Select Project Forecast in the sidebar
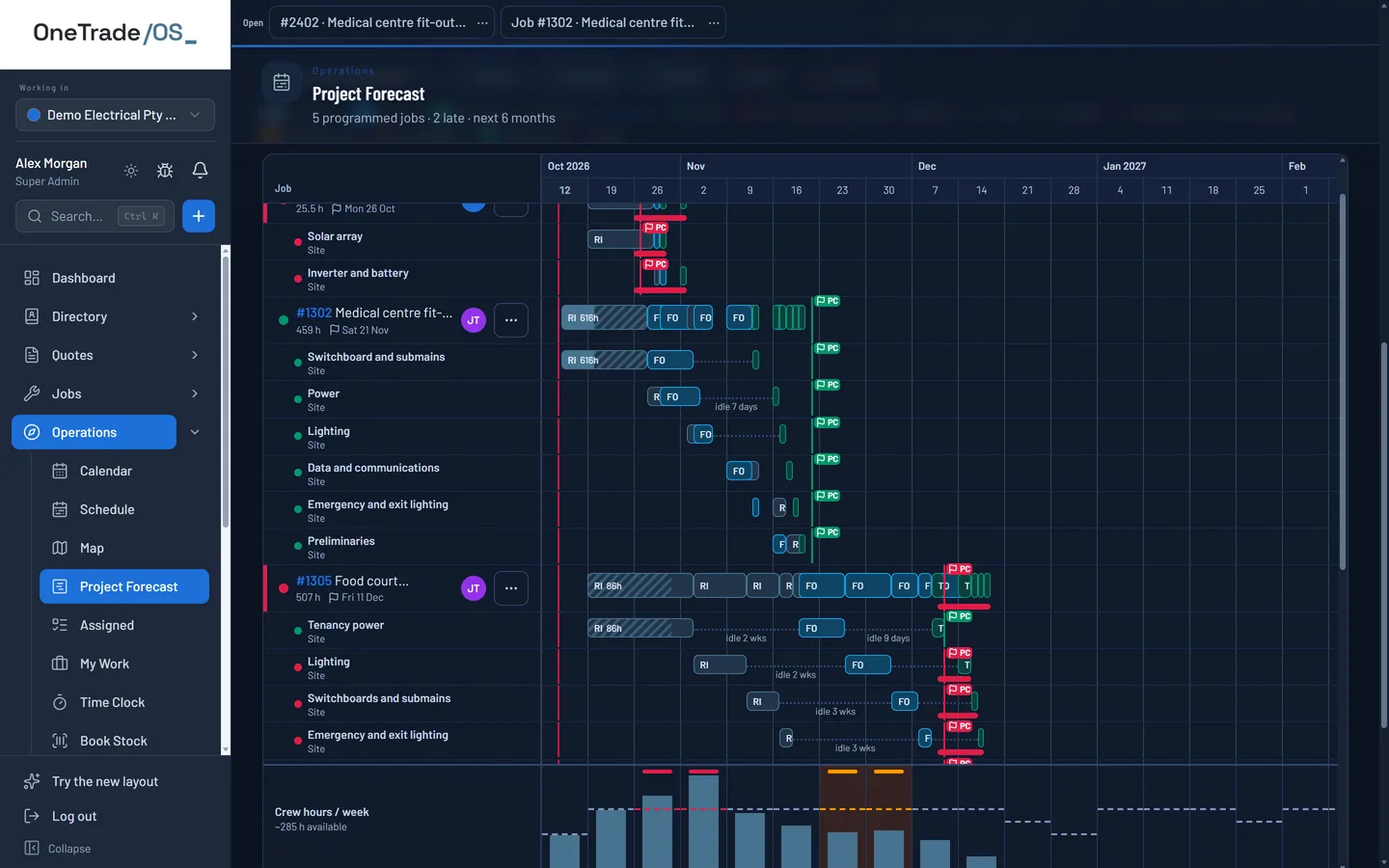This screenshot has height=868, width=1389. (x=124, y=586)
